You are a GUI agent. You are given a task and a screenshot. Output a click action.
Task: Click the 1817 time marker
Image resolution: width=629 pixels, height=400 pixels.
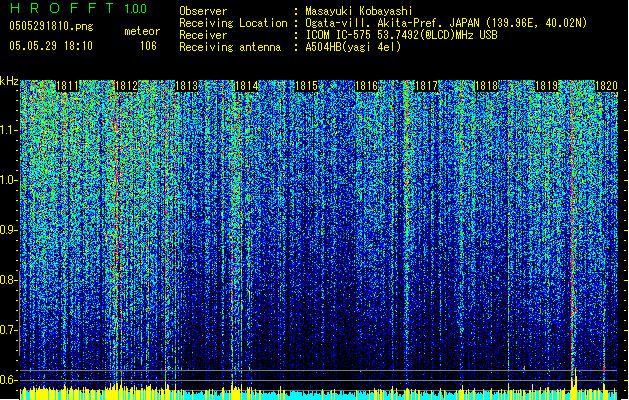click(426, 86)
